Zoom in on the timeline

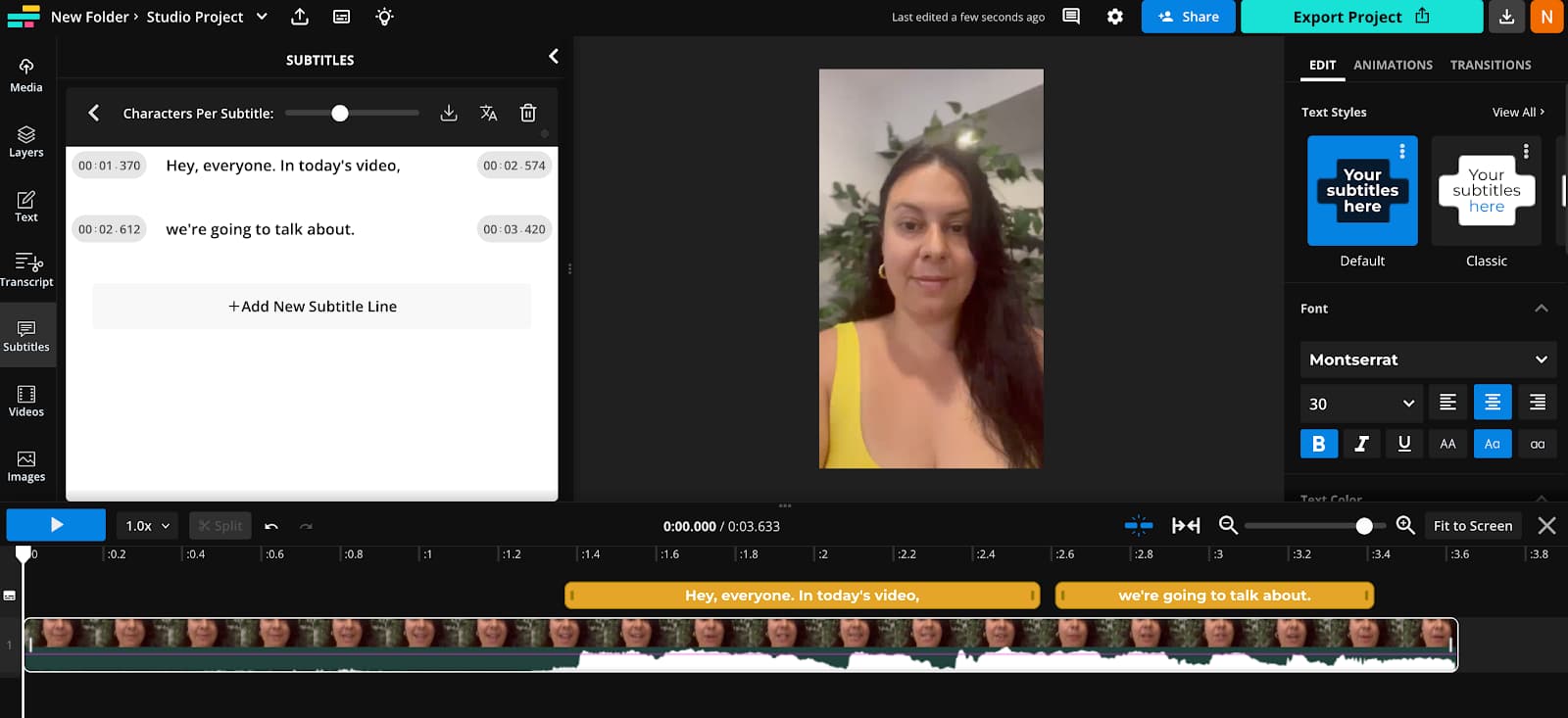tap(1405, 525)
